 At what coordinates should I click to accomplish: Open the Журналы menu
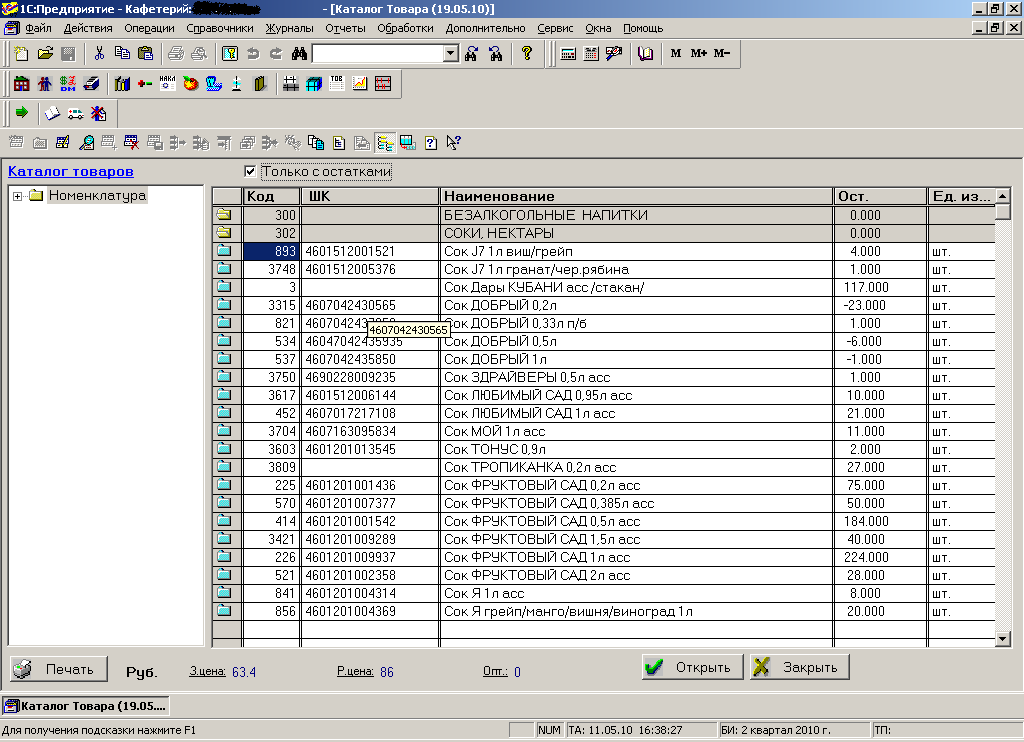(x=289, y=28)
